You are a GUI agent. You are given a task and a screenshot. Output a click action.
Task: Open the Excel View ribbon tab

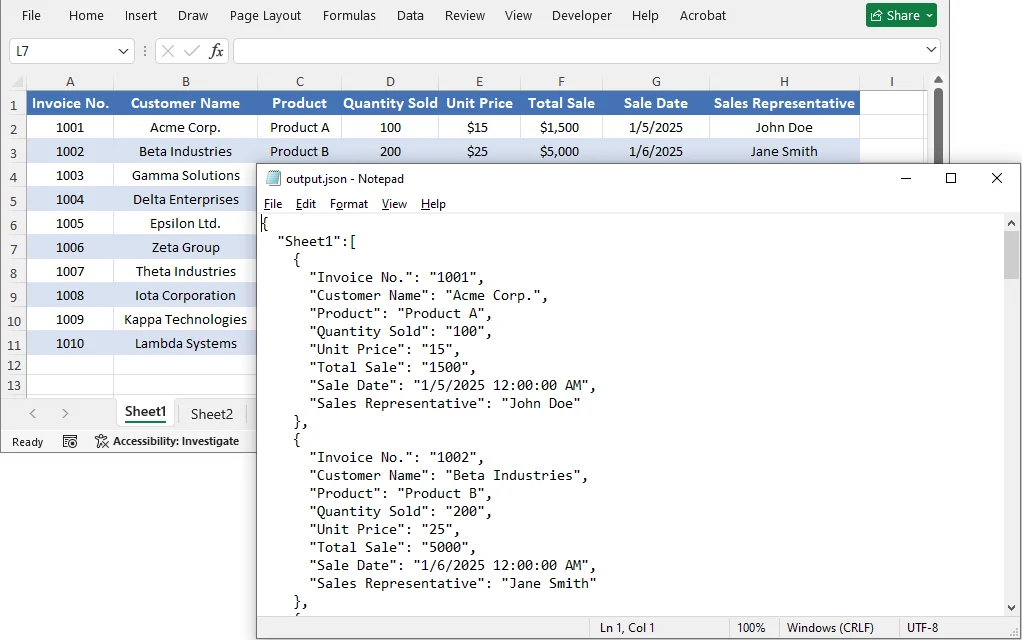pos(518,16)
